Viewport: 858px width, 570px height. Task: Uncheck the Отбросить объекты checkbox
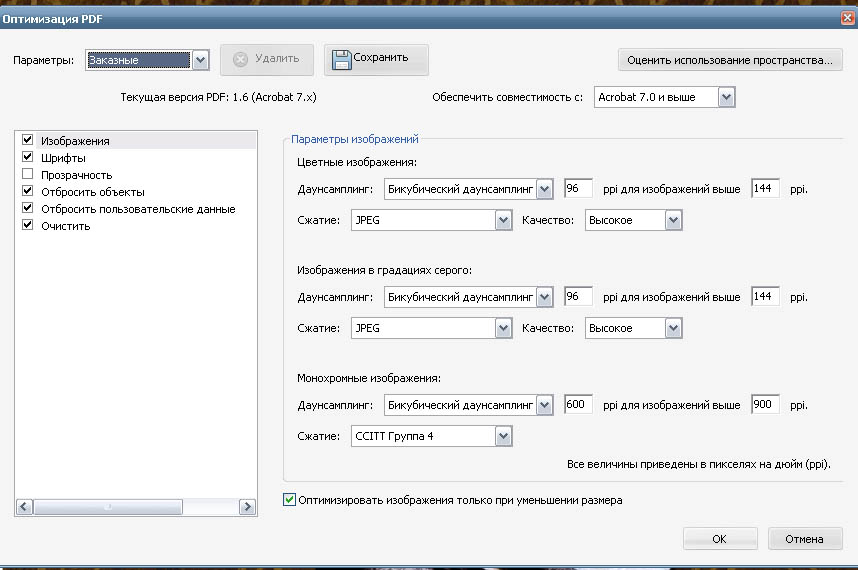(27, 191)
